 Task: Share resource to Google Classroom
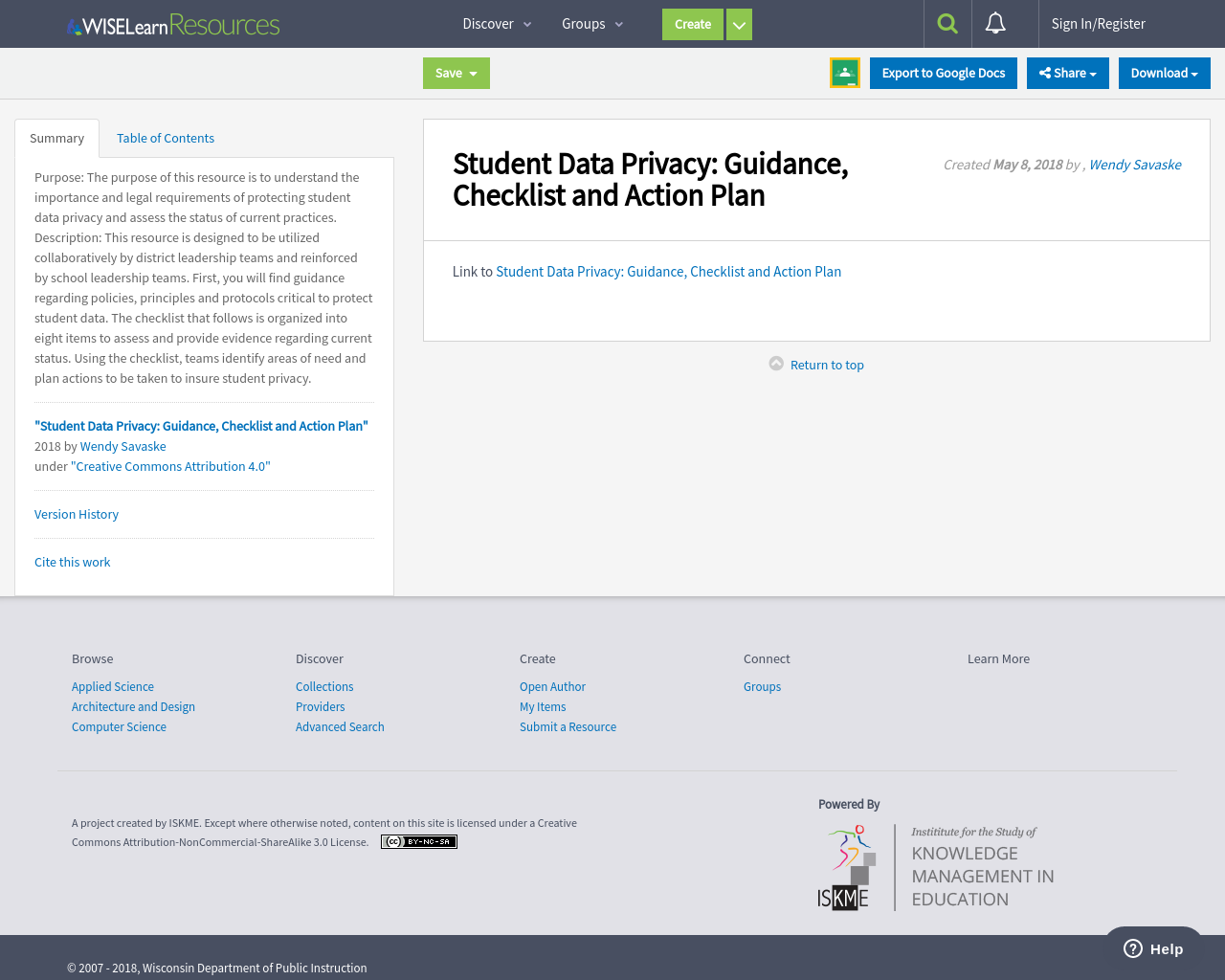[x=844, y=72]
